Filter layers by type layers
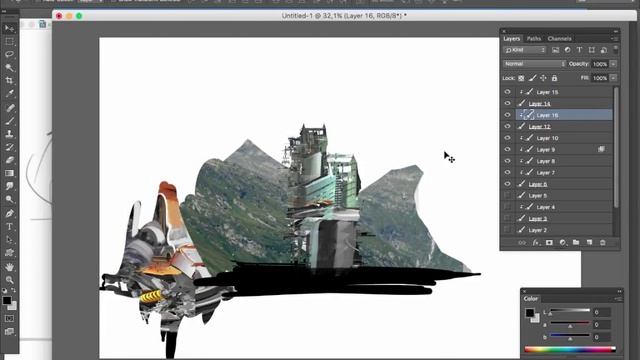The height and width of the screenshot is (360, 640). (x=579, y=50)
